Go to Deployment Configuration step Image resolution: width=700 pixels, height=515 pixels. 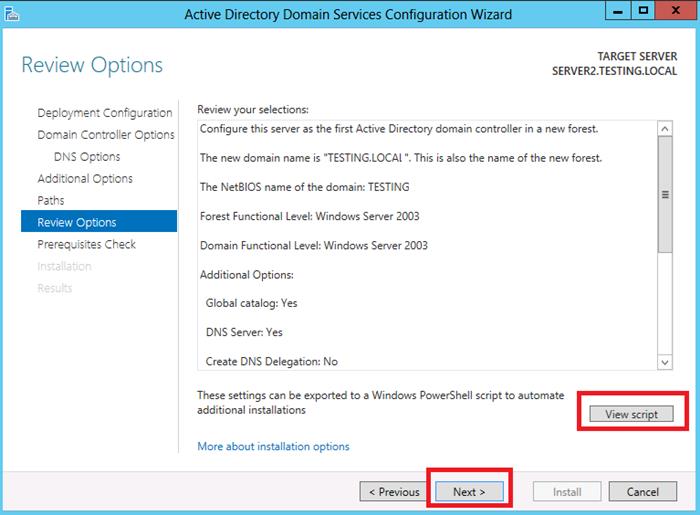pyautogui.click(x=105, y=113)
